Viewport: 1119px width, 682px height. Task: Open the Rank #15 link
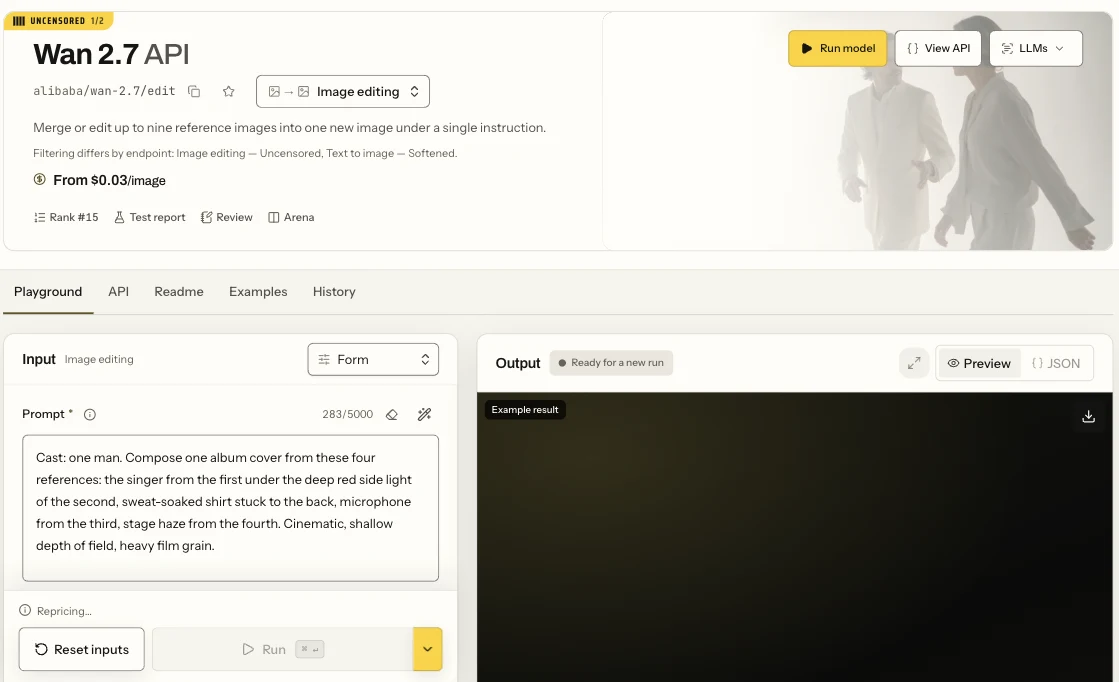coord(66,218)
